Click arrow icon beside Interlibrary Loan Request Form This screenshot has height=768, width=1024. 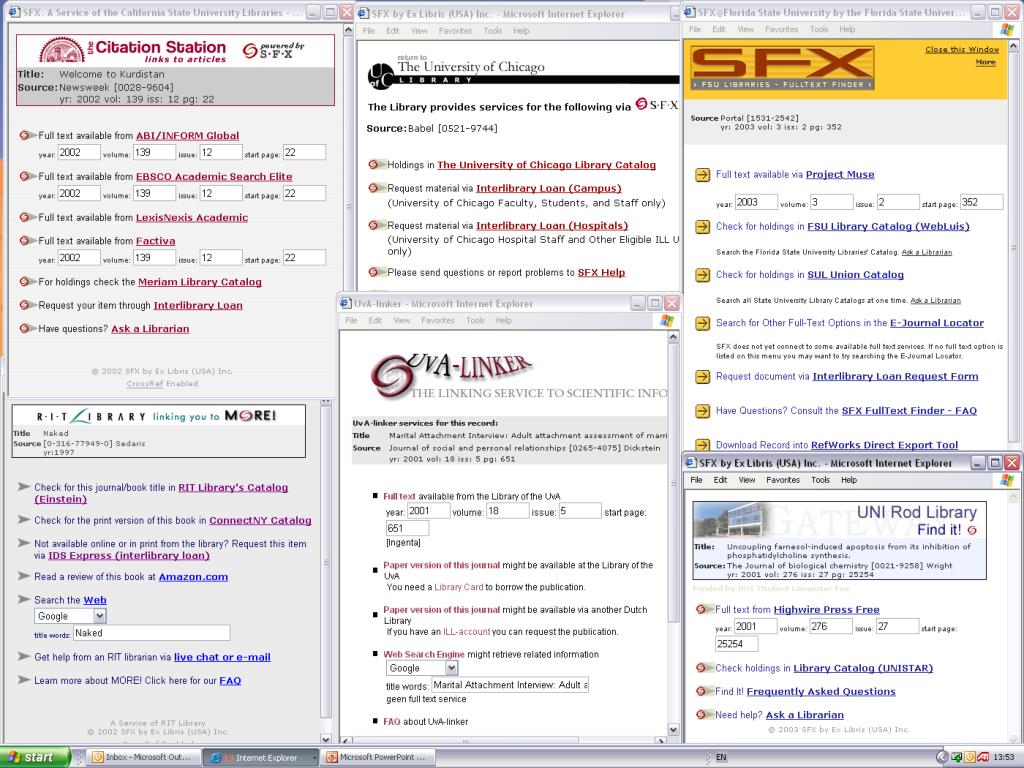(703, 377)
